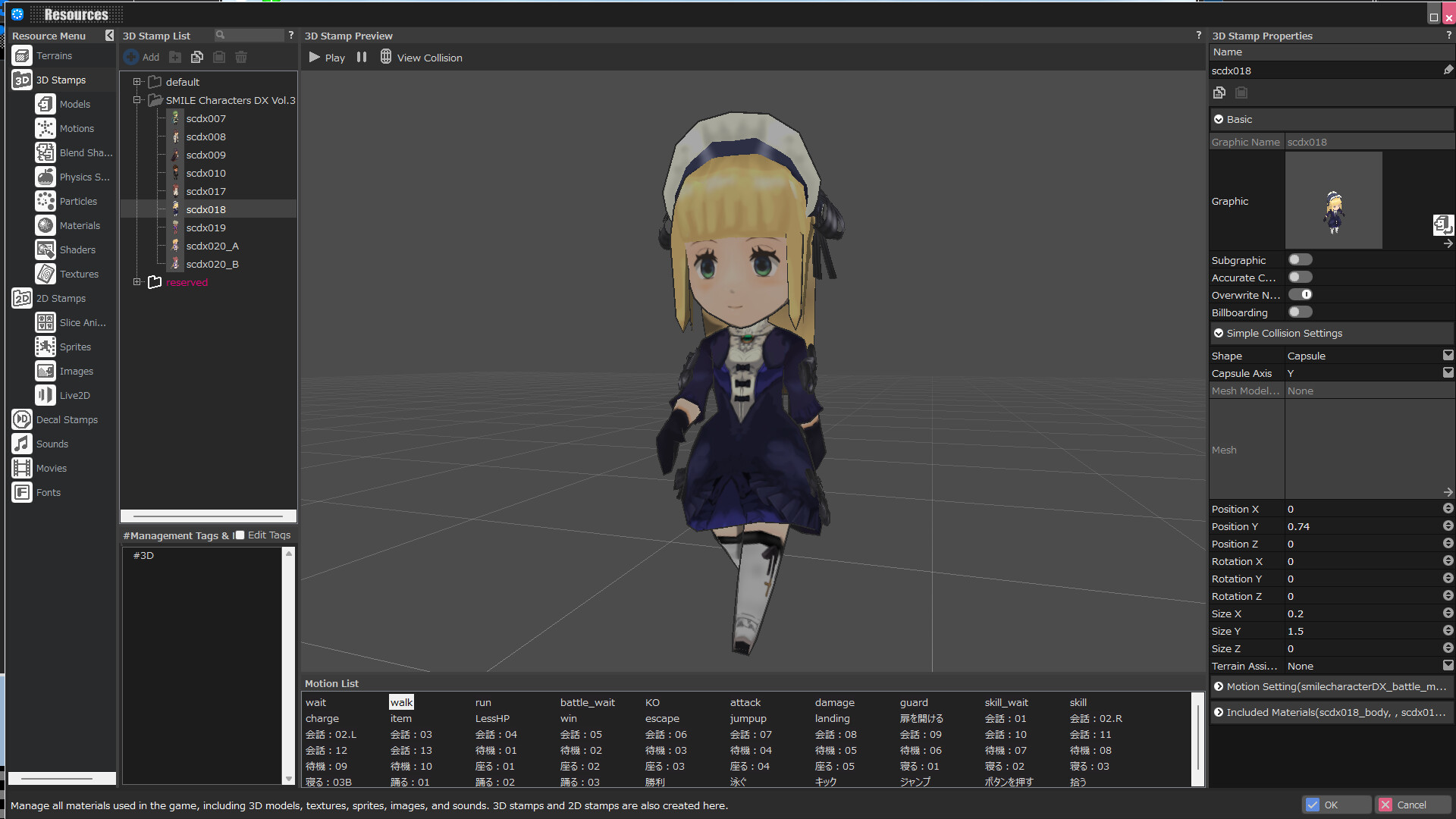Click the Name input field scdx018
The image size is (1456, 819).
tap(1326, 71)
